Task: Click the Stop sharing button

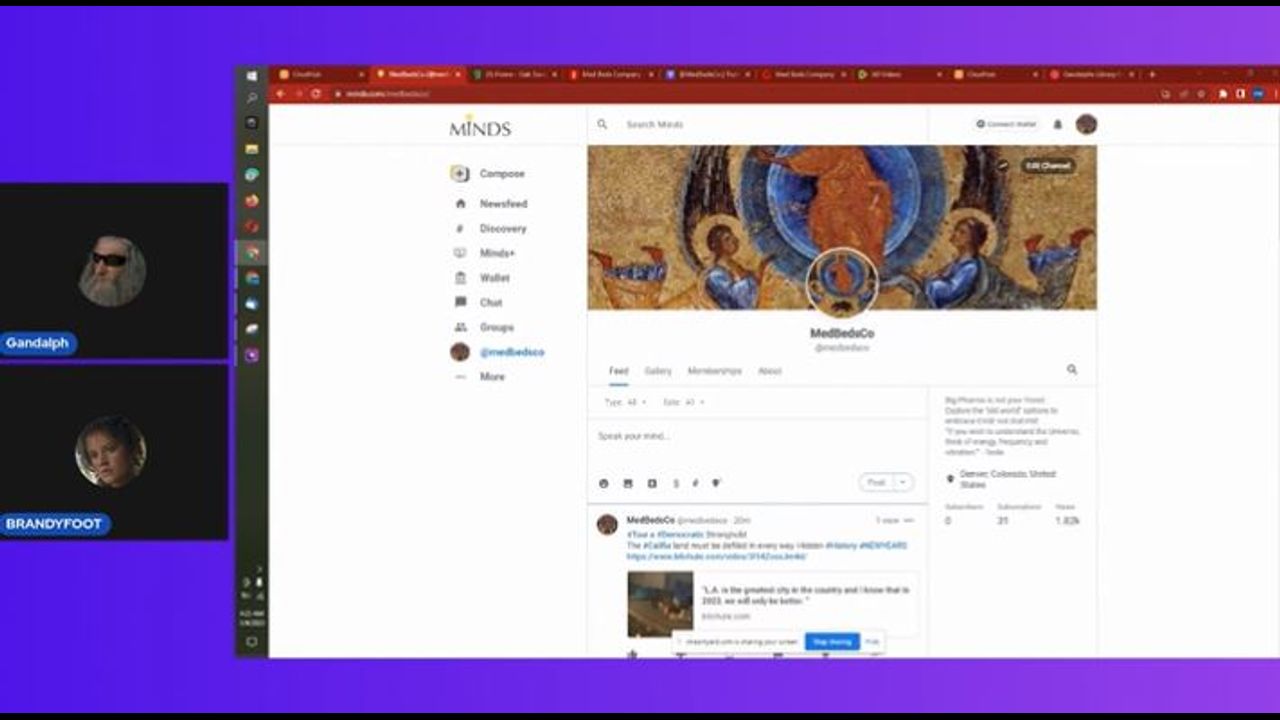Action: (x=832, y=642)
